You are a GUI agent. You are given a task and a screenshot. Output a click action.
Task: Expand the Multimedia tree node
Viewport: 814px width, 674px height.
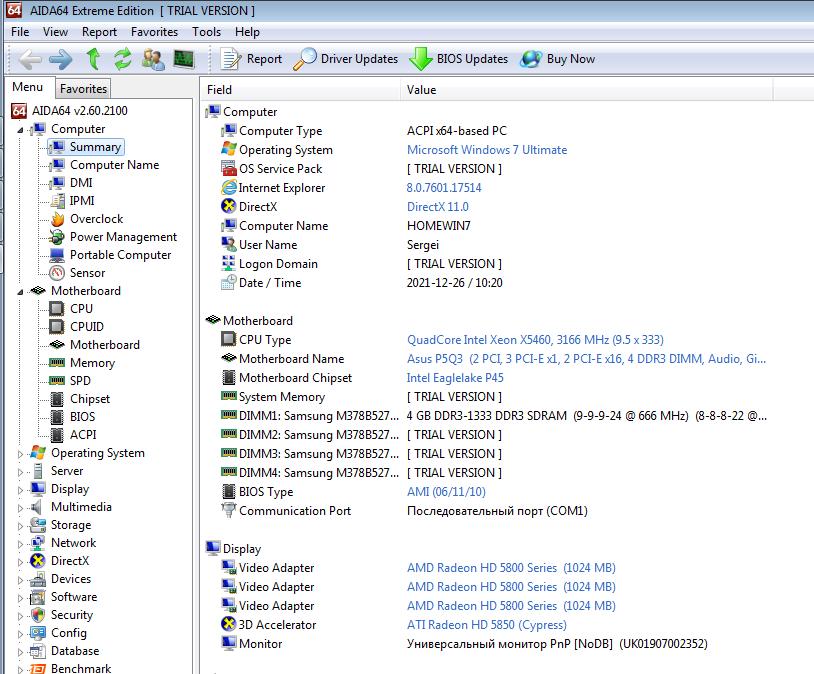coord(20,508)
